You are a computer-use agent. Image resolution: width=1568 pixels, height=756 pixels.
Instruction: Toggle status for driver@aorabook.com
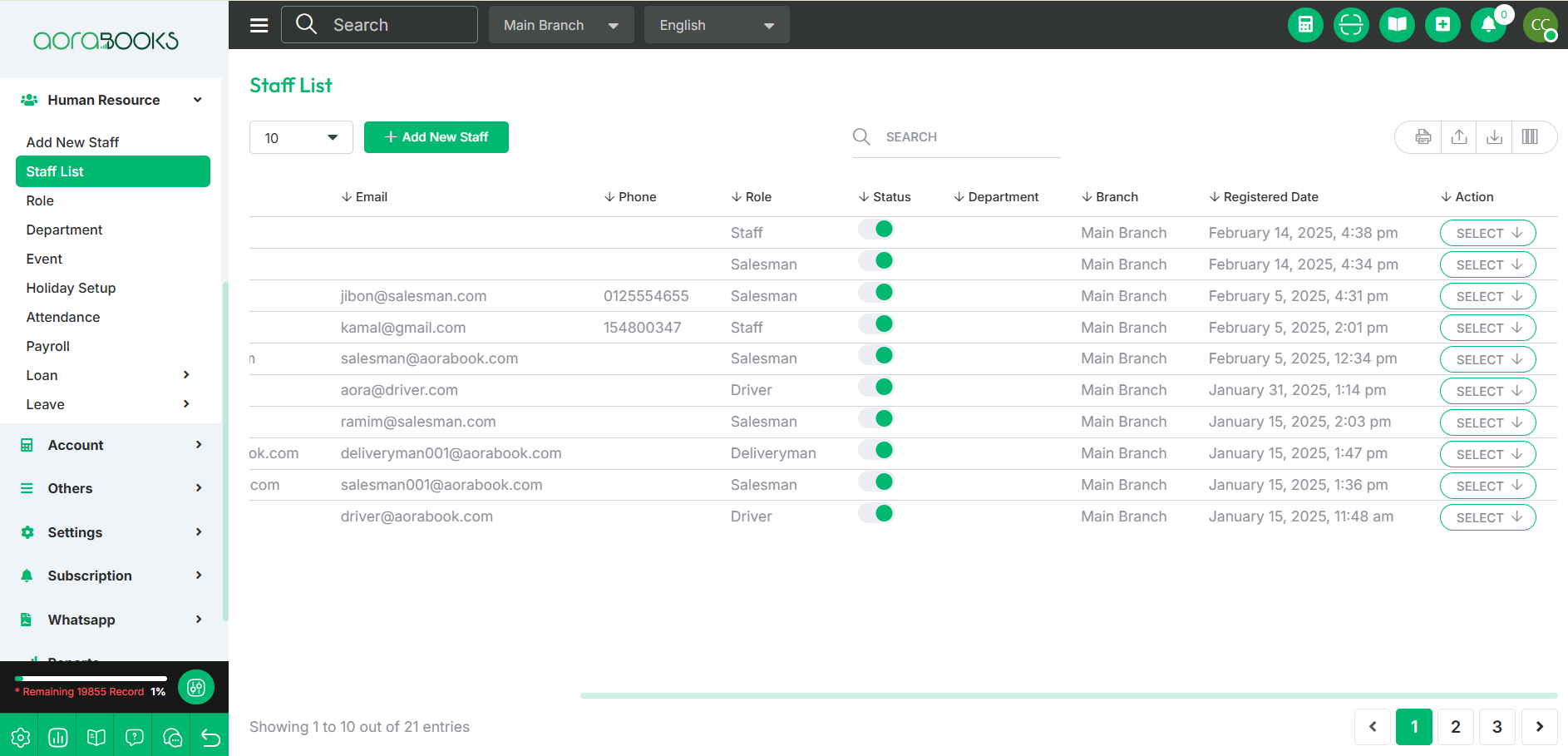click(876, 514)
